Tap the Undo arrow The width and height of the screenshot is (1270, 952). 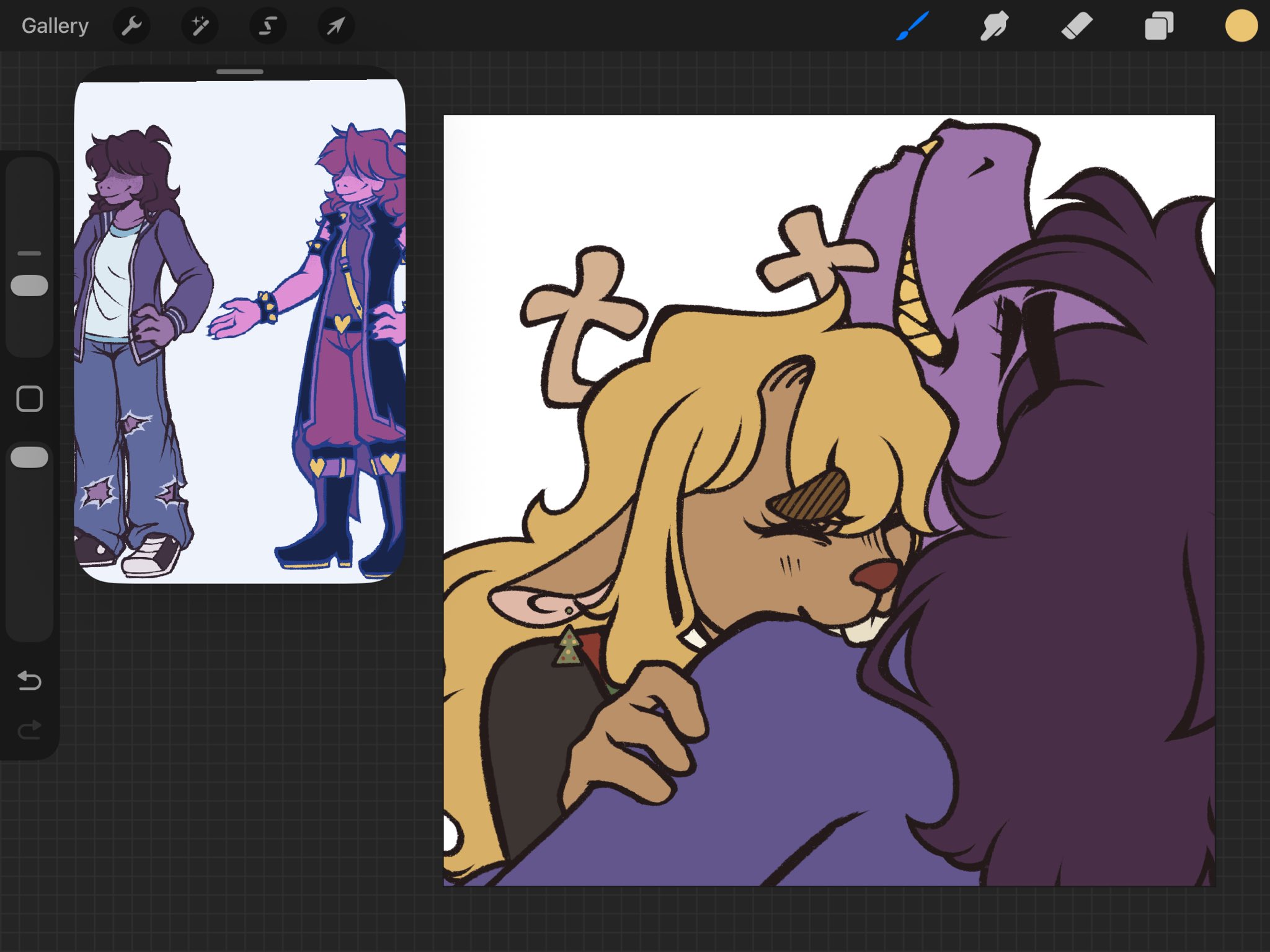click(x=29, y=681)
